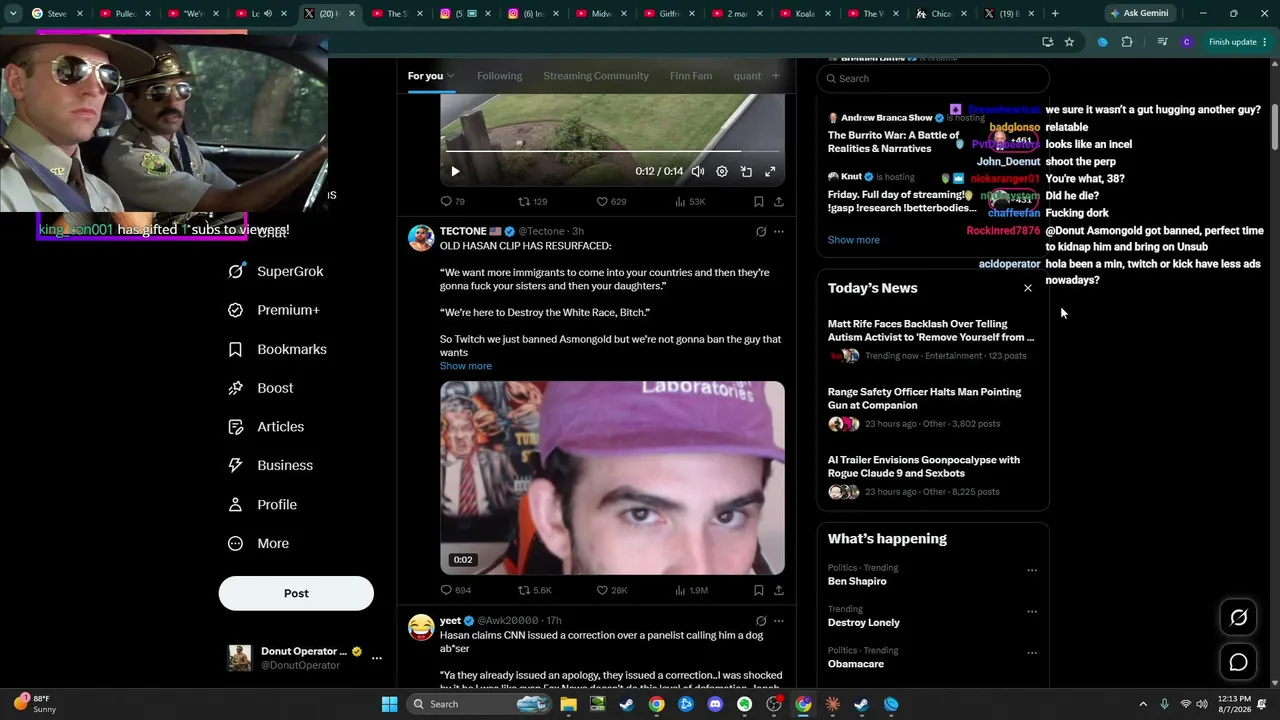View analytics of the 1.9M views post
The height and width of the screenshot is (720, 1280).
point(691,590)
